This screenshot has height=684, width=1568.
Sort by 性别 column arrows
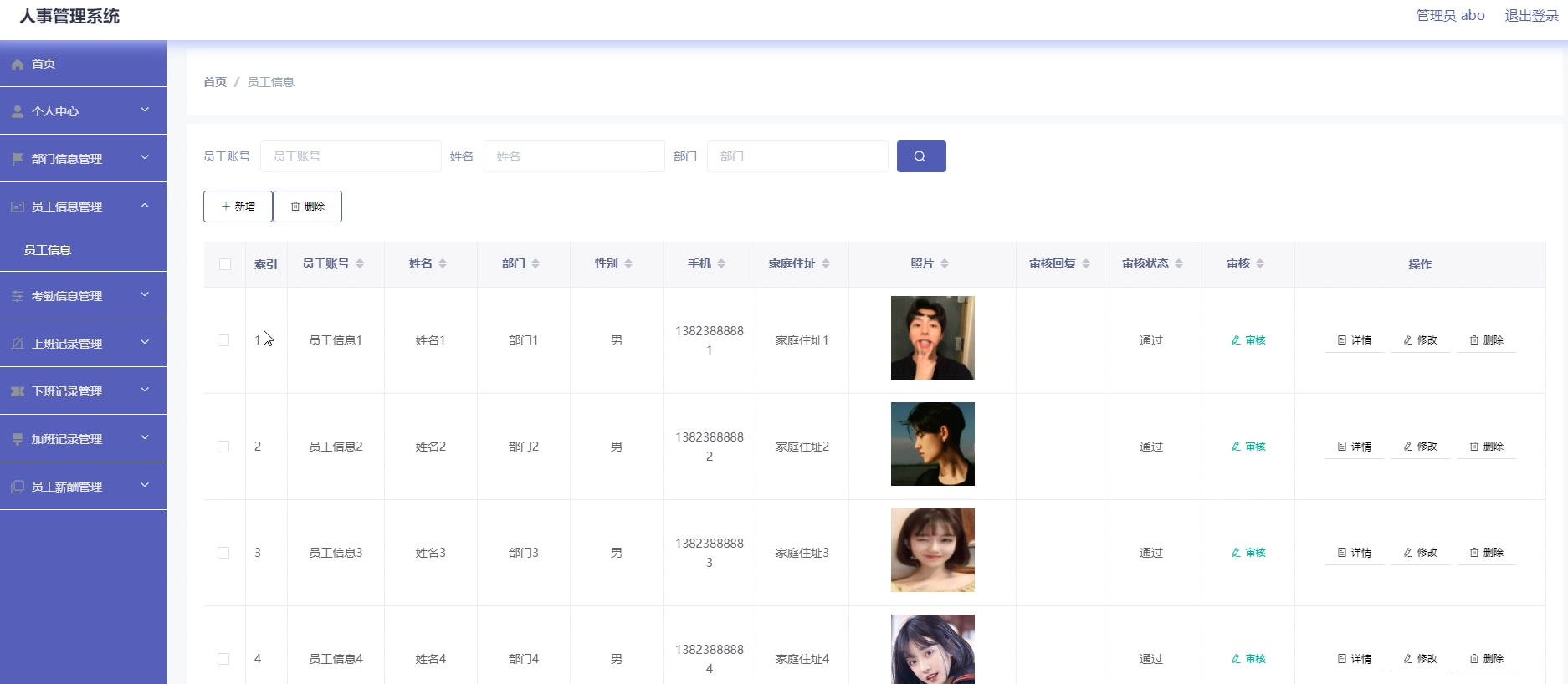pos(628,263)
